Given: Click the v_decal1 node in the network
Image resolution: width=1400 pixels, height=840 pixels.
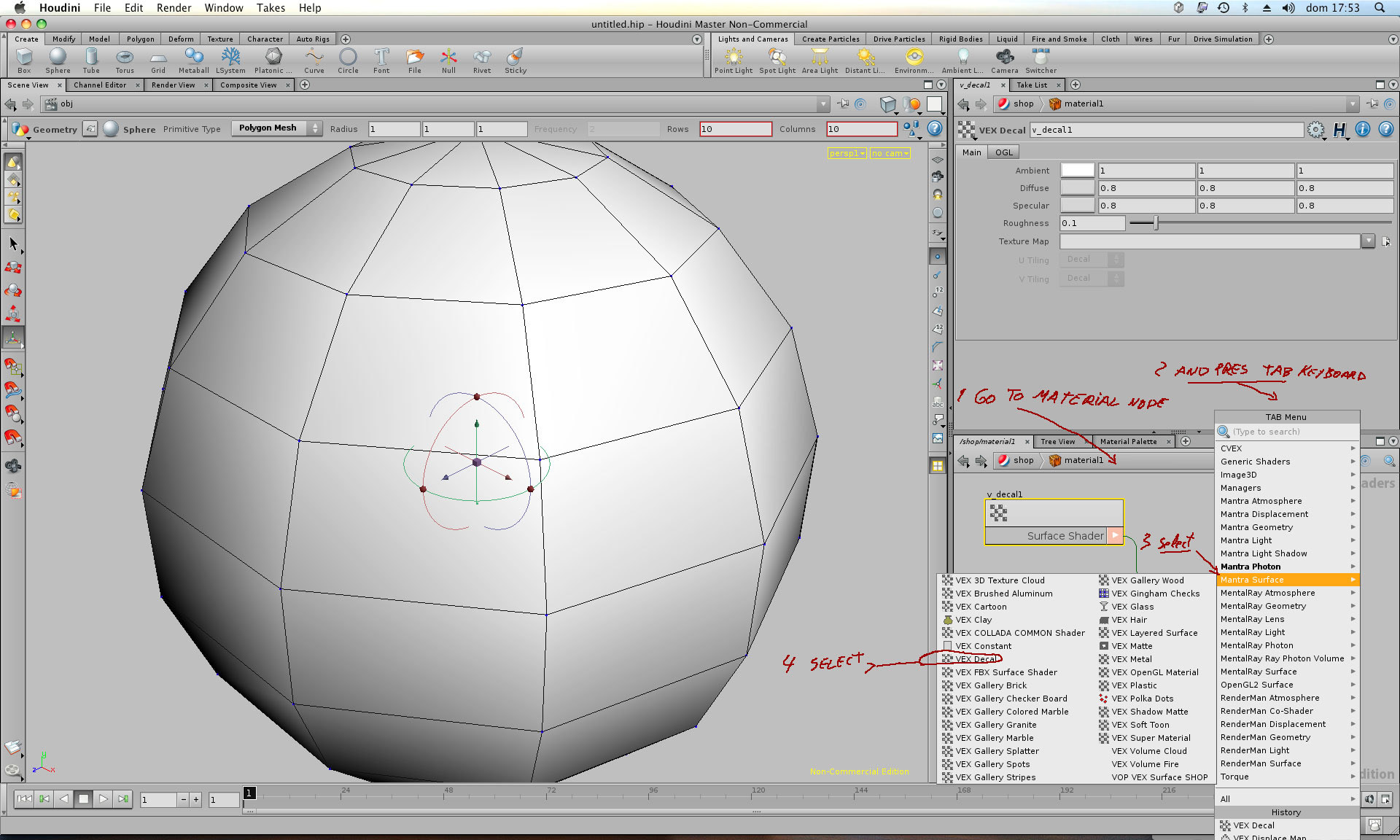Looking at the screenshot, I should point(1054,522).
